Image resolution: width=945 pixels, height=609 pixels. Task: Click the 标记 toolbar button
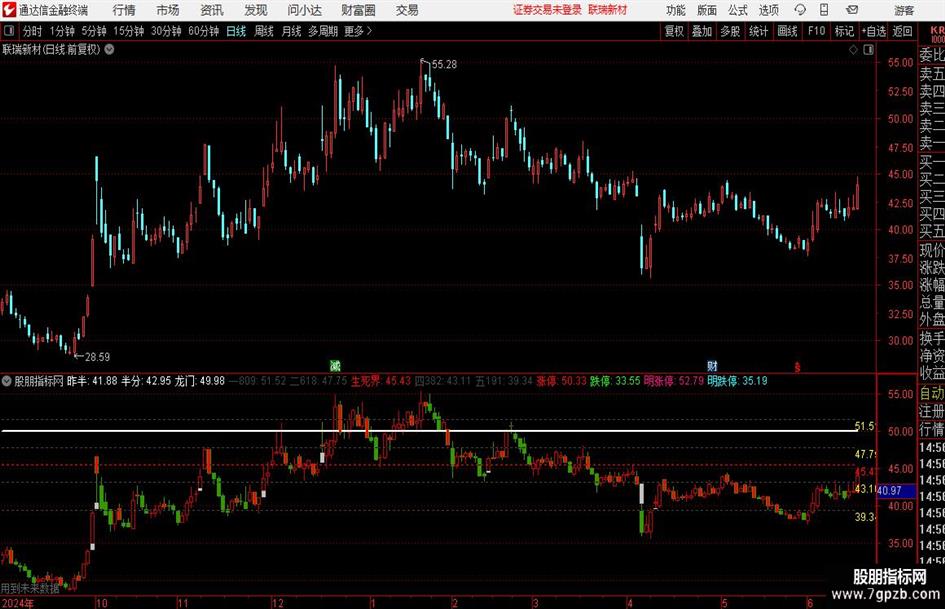pyautogui.click(x=844, y=31)
